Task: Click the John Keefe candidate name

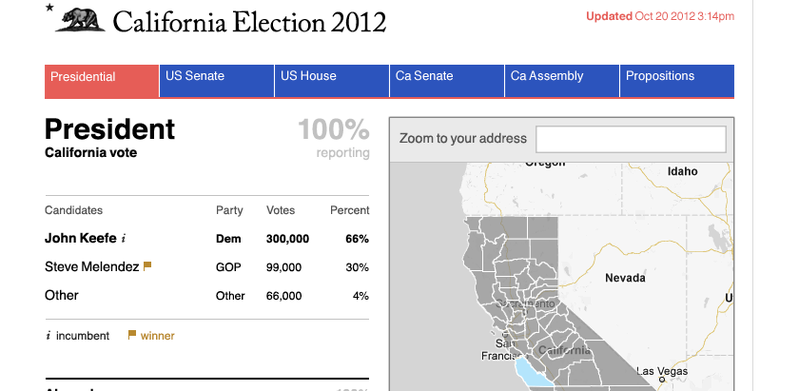Action: point(81,238)
